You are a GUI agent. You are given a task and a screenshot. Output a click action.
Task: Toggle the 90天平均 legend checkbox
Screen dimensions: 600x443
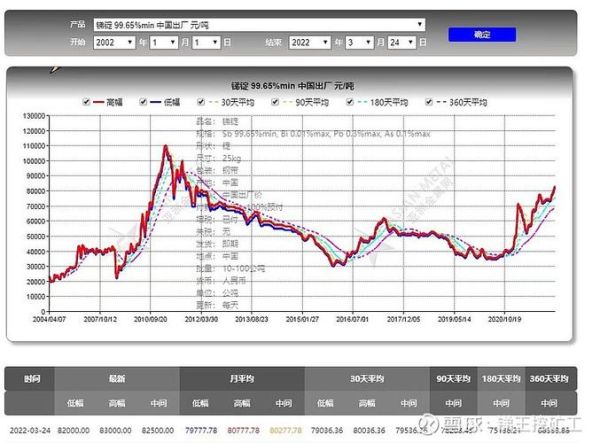click(x=276, y=102)
